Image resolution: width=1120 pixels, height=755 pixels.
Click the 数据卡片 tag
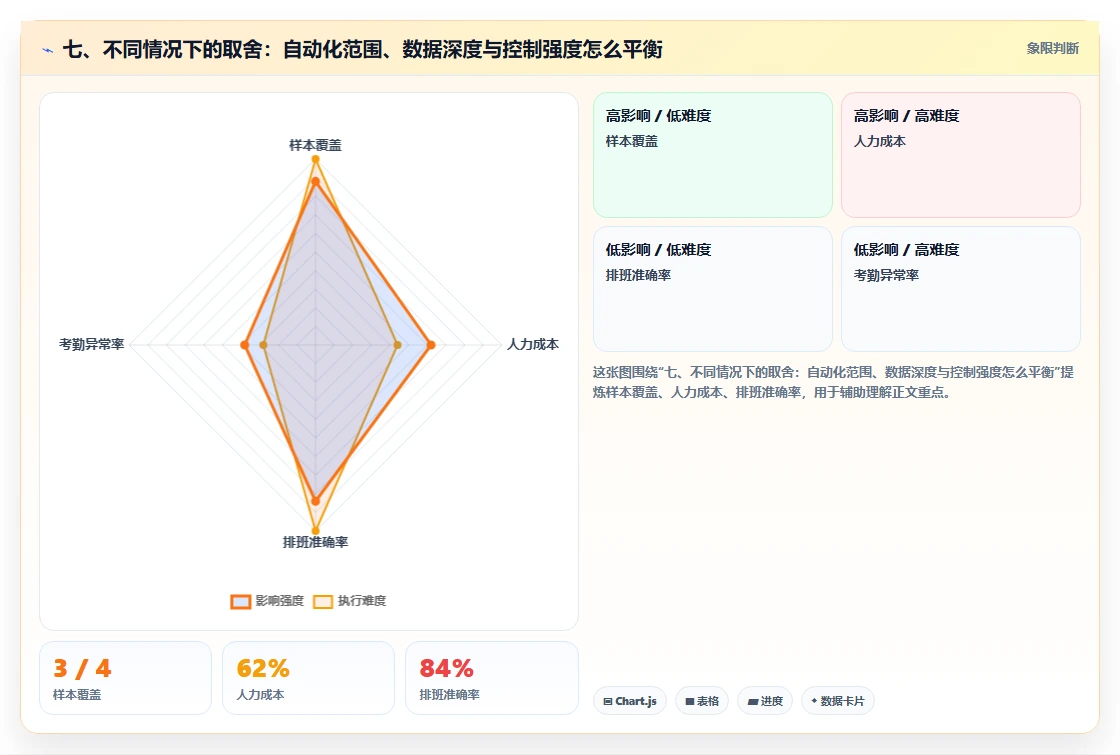coord(838,701)
